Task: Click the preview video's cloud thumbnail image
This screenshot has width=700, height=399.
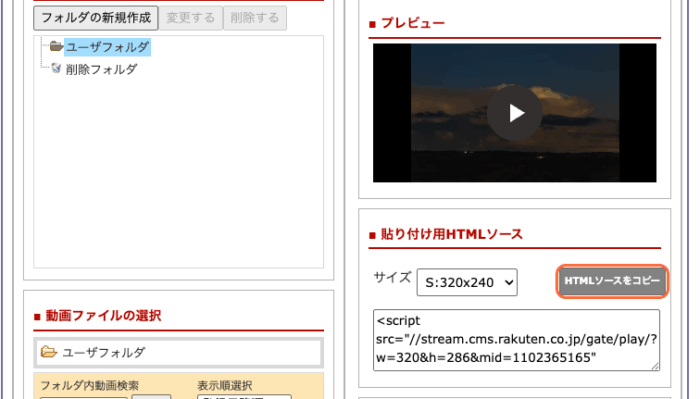Action: click(x=515, y=113)
